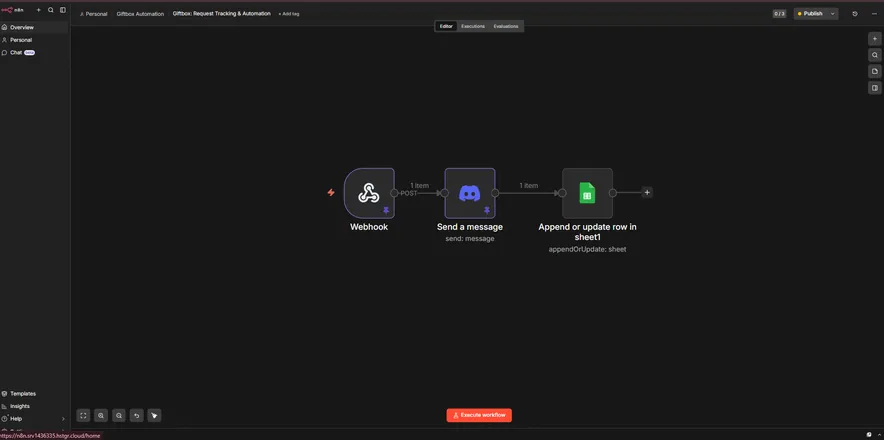The width and height of the screenshot is (884, 440).
Task: Add sticky note from right toolbar
Action: click(x=874, y=72)
